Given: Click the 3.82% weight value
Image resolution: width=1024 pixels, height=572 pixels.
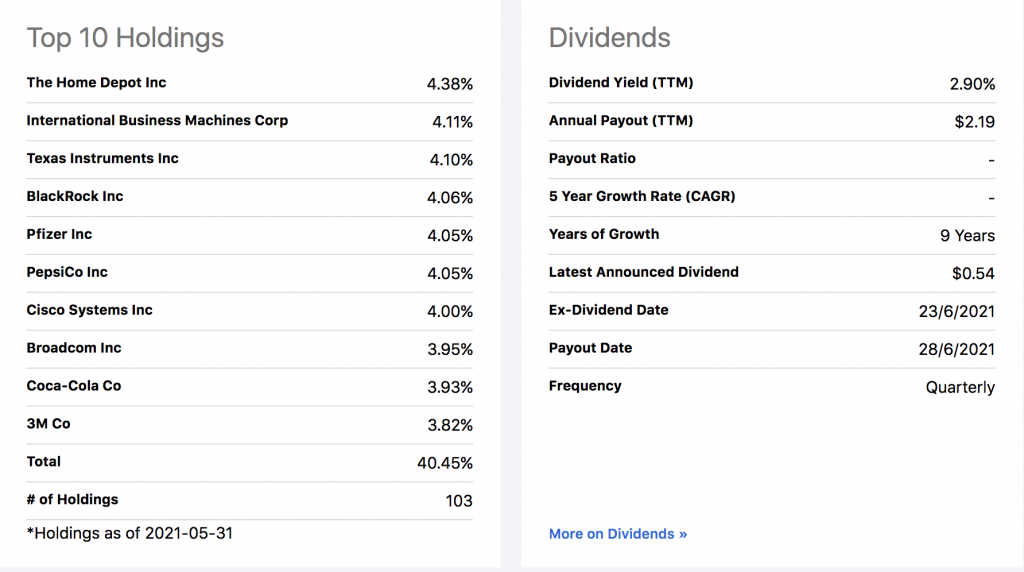Looking at the screenshot, I should [x=450, y=425].
